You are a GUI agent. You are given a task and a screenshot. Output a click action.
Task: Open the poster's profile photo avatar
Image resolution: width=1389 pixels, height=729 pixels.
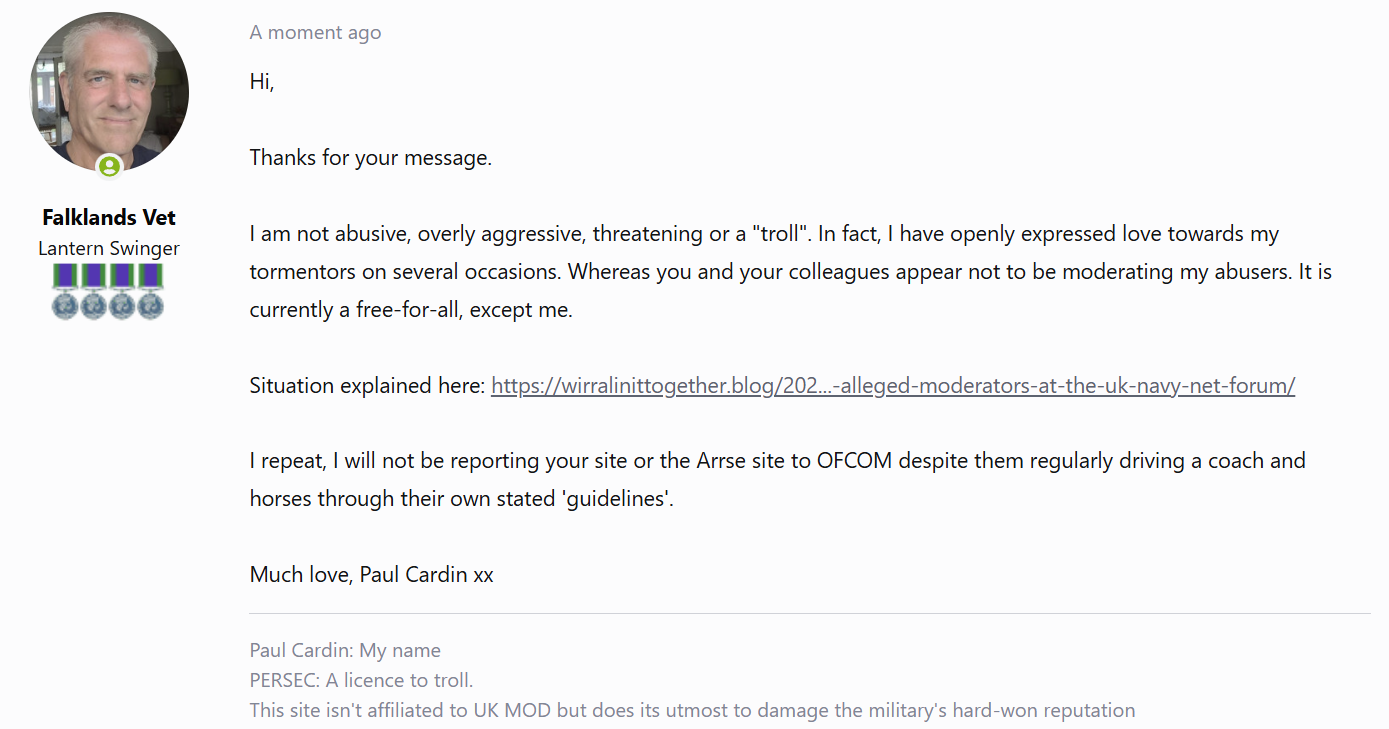click(x=109, y=91)
